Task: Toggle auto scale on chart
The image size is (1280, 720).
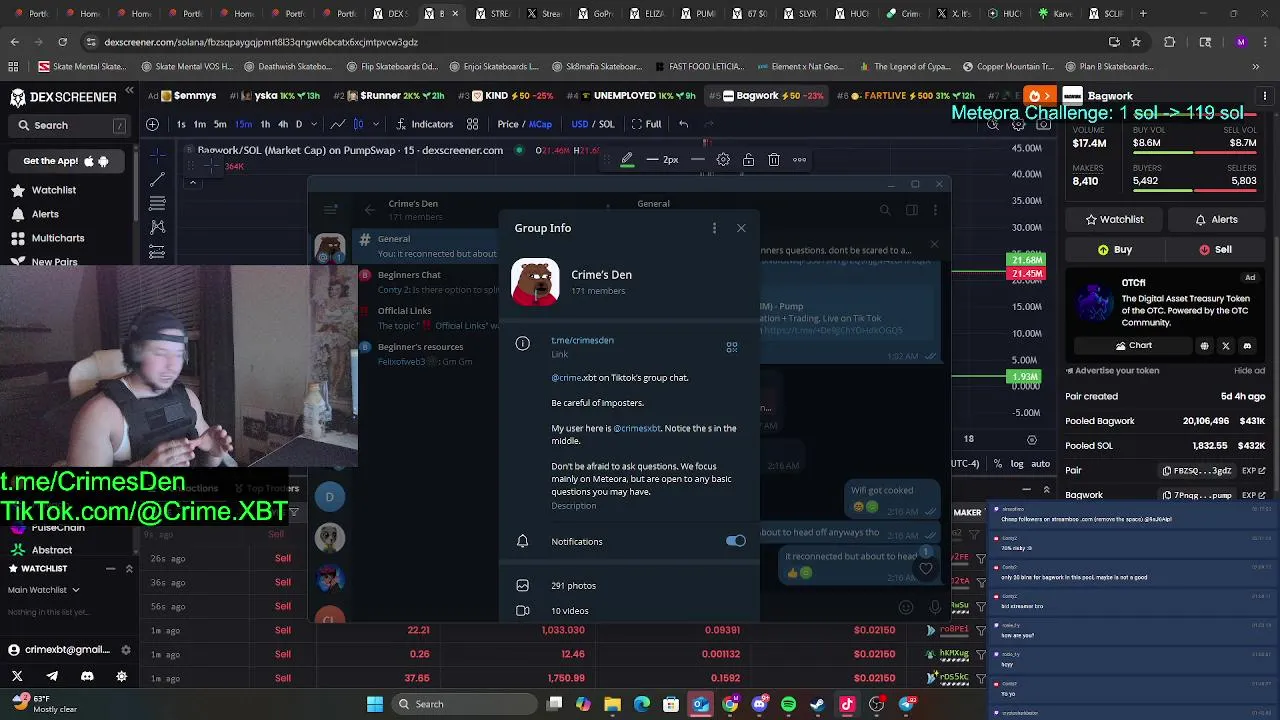Action: (x=1041, y=464)
